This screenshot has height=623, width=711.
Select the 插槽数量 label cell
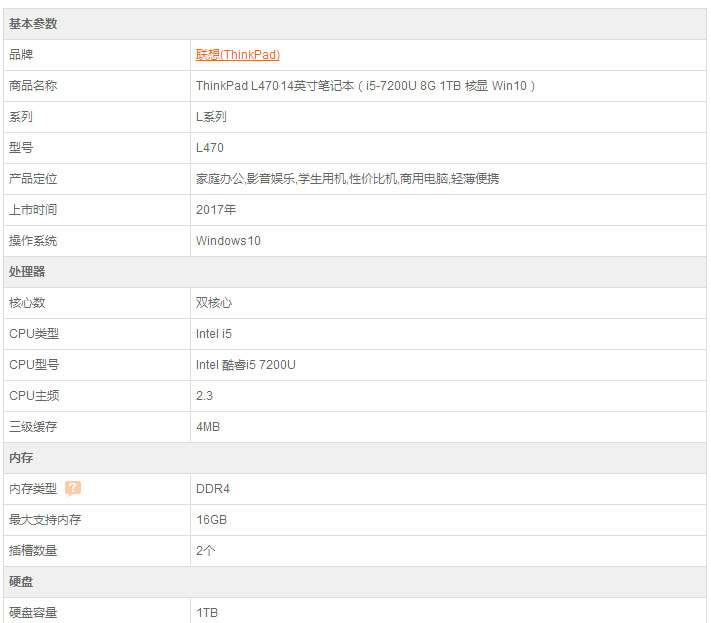click(97, 551)
